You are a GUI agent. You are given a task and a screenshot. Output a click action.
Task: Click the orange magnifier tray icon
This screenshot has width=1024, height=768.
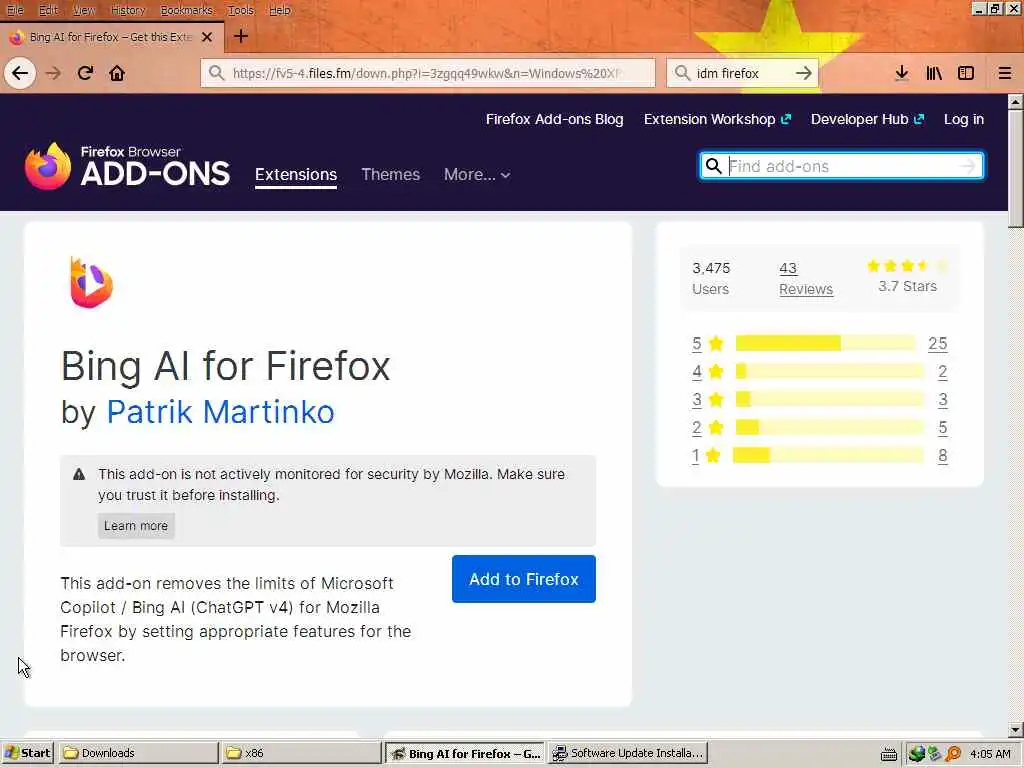954,754
